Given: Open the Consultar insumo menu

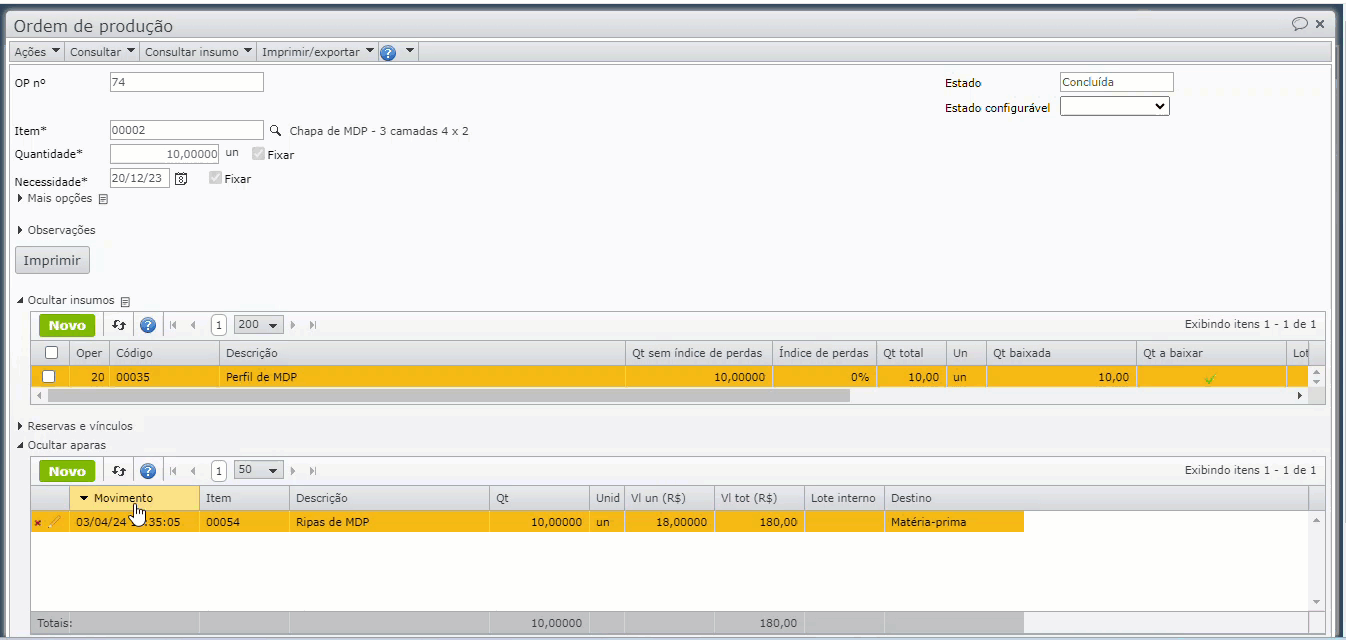Looking at the screenshot, I should (198, 52).
